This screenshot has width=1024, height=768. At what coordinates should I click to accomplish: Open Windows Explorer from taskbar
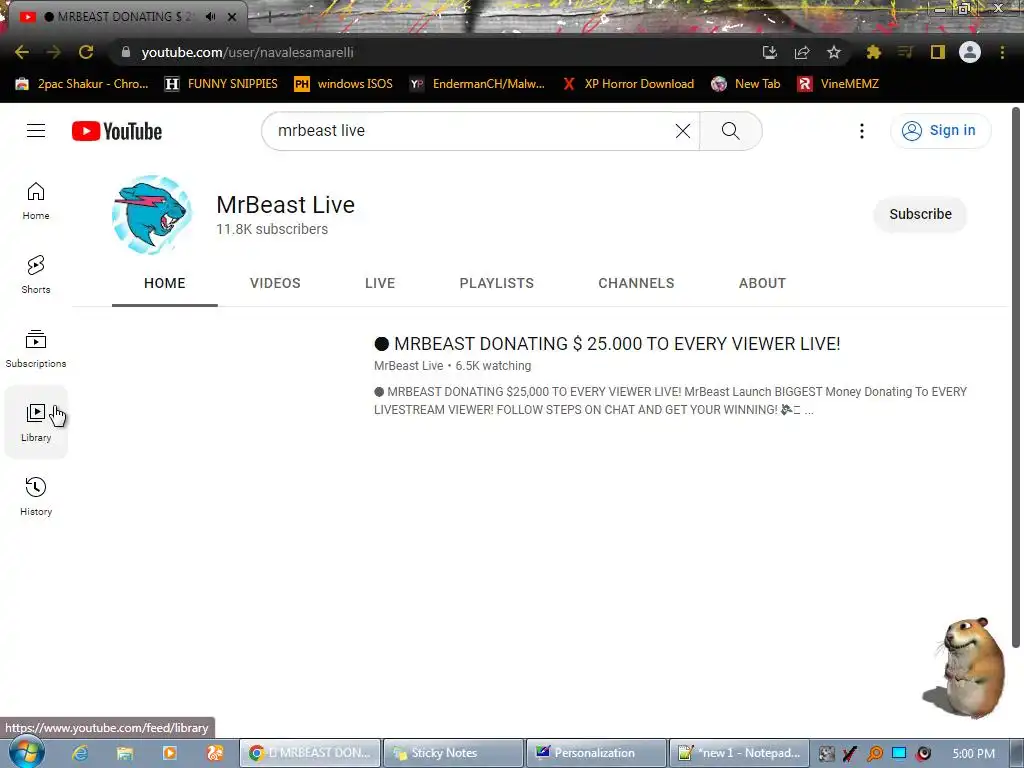tap(125, 753)
